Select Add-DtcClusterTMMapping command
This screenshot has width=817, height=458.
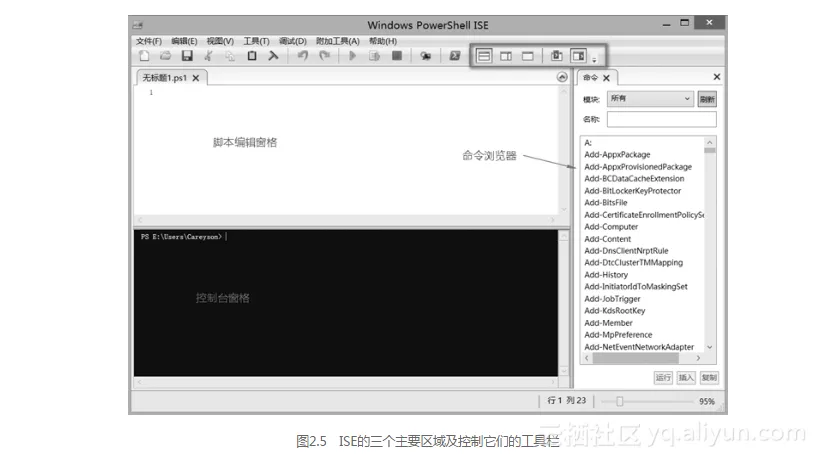633,263
